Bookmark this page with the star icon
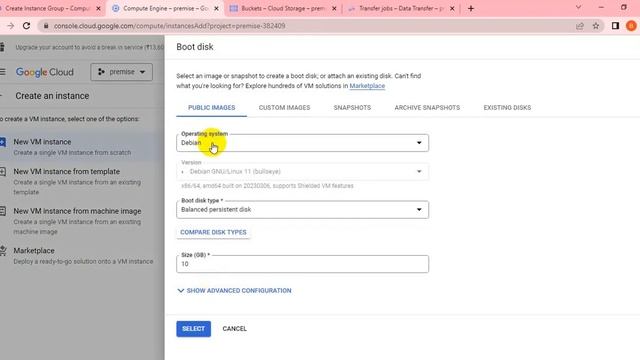Image resolution: width=640 pixels, height=360 pixels. tap(596, 26)
